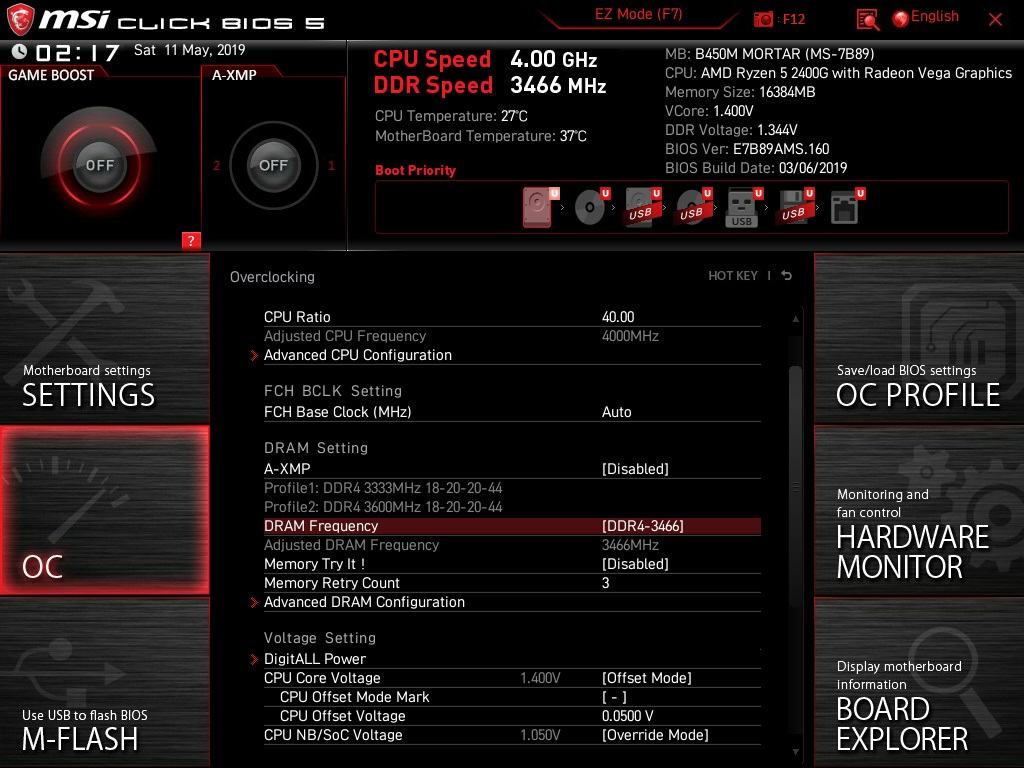Open the SETTINGS motherboard panel

(104, 338)
